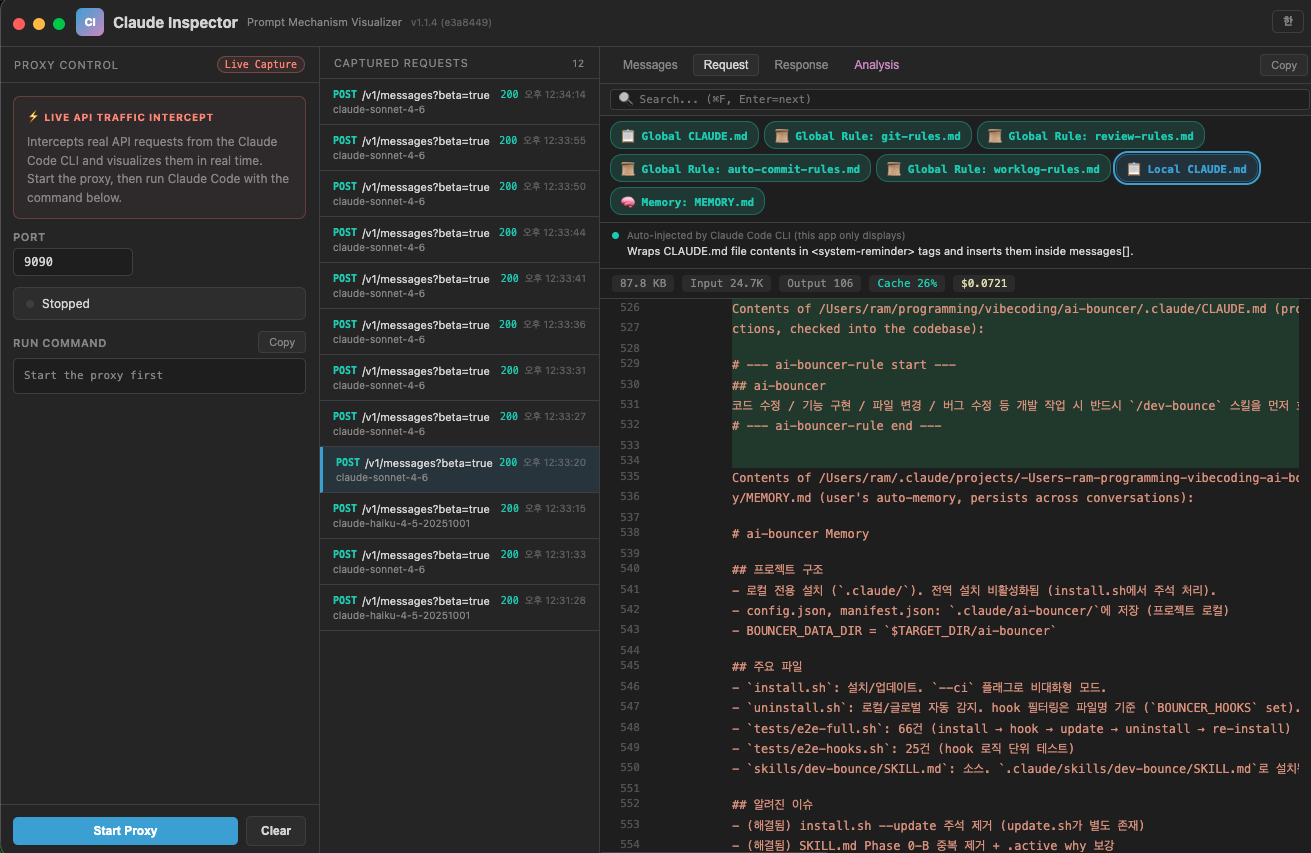Image resolution: width=1311 pixels, height=853 pixels.
Task: Open the Analysis tab
Action: coord(876,65)
